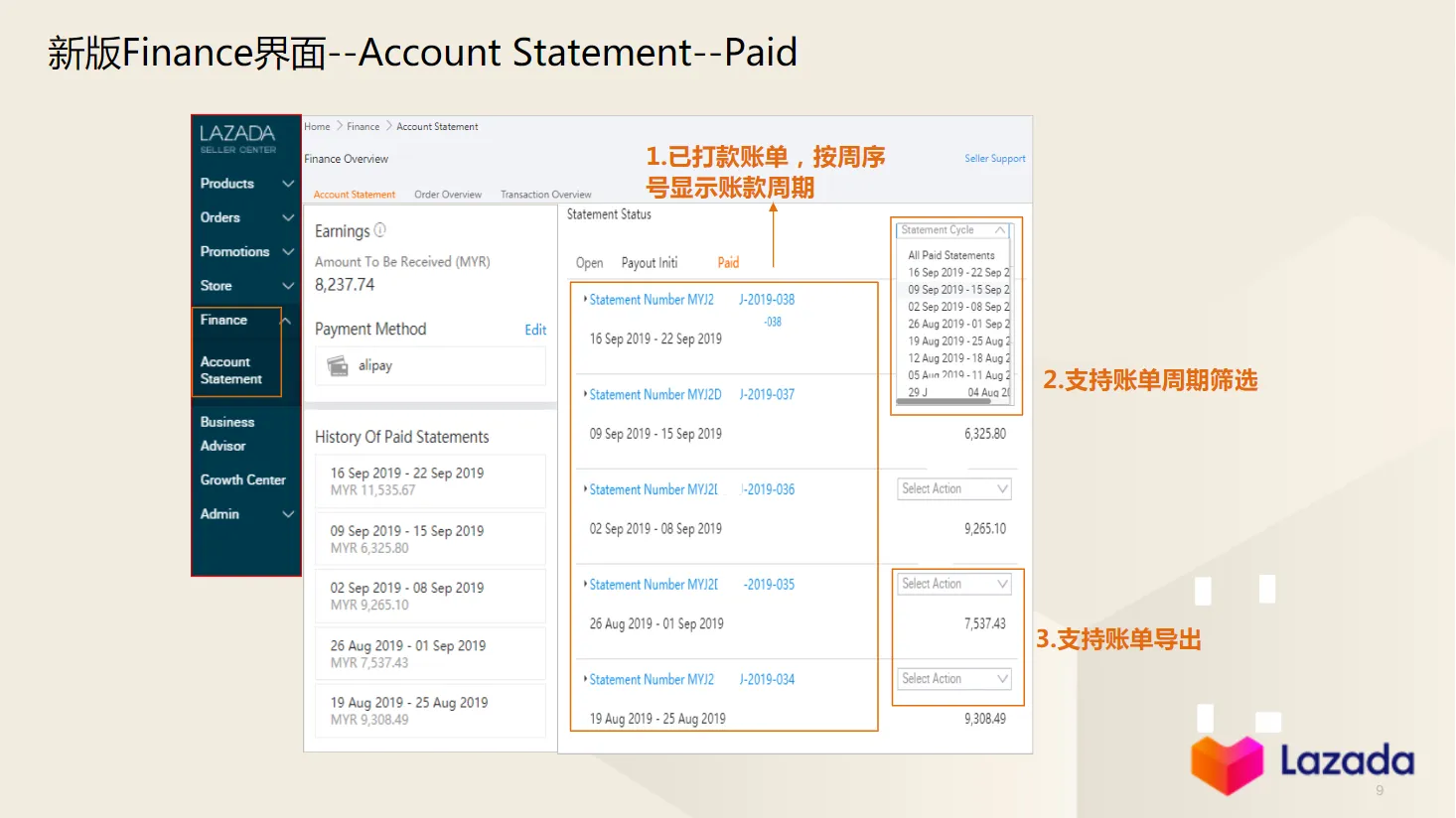Click Edit next to Payment Method
Viewport: 1456px width, 818px height.
[535, 330]
